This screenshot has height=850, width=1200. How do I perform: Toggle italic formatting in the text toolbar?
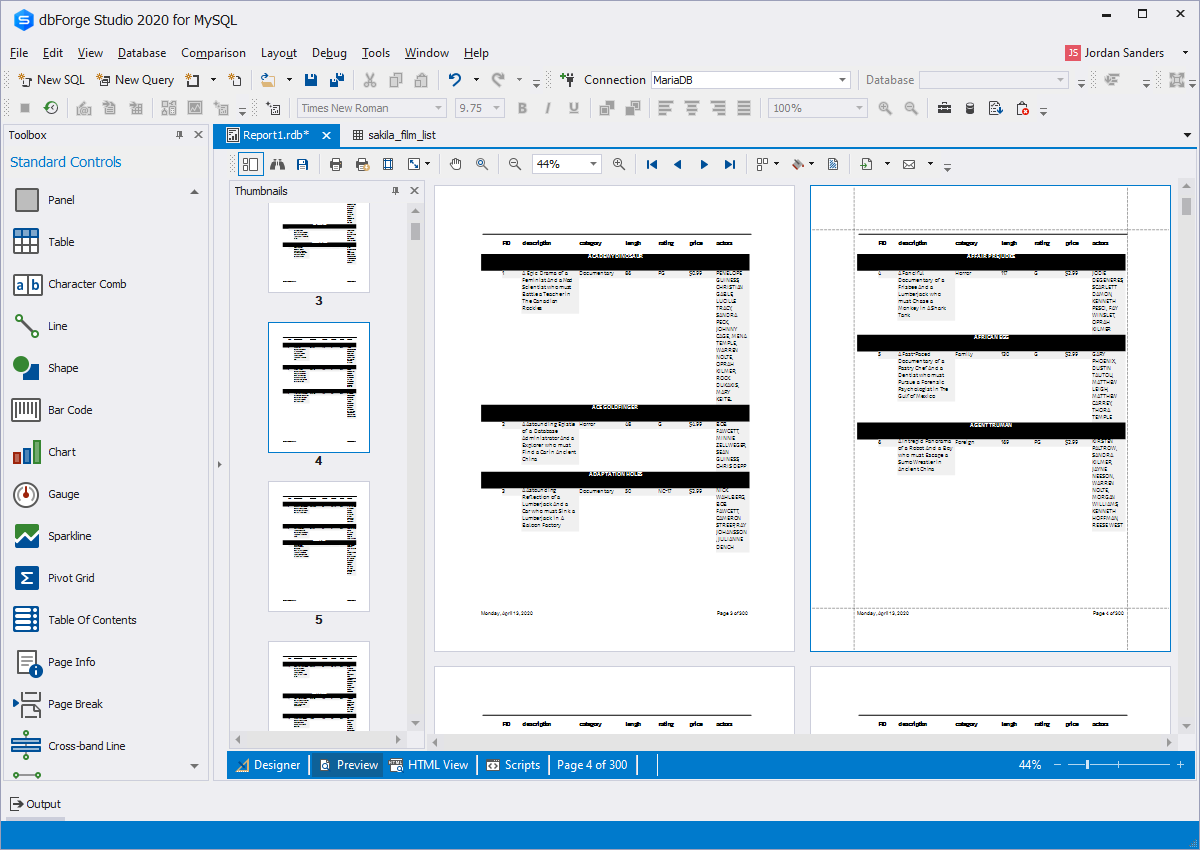coord(547,108)
